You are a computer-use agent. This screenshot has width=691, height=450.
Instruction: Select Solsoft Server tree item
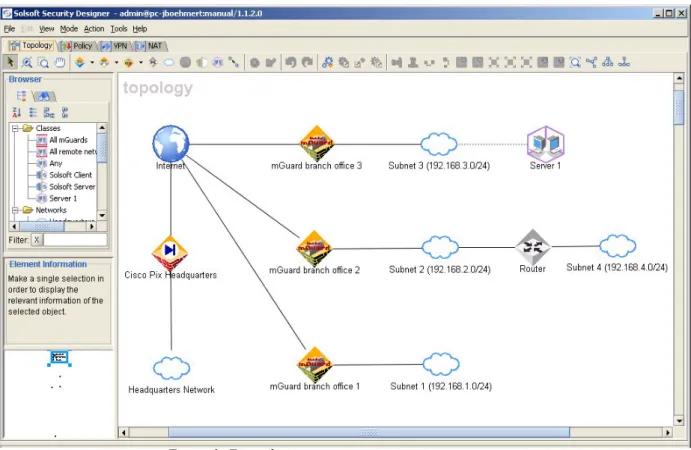[72, 187]
